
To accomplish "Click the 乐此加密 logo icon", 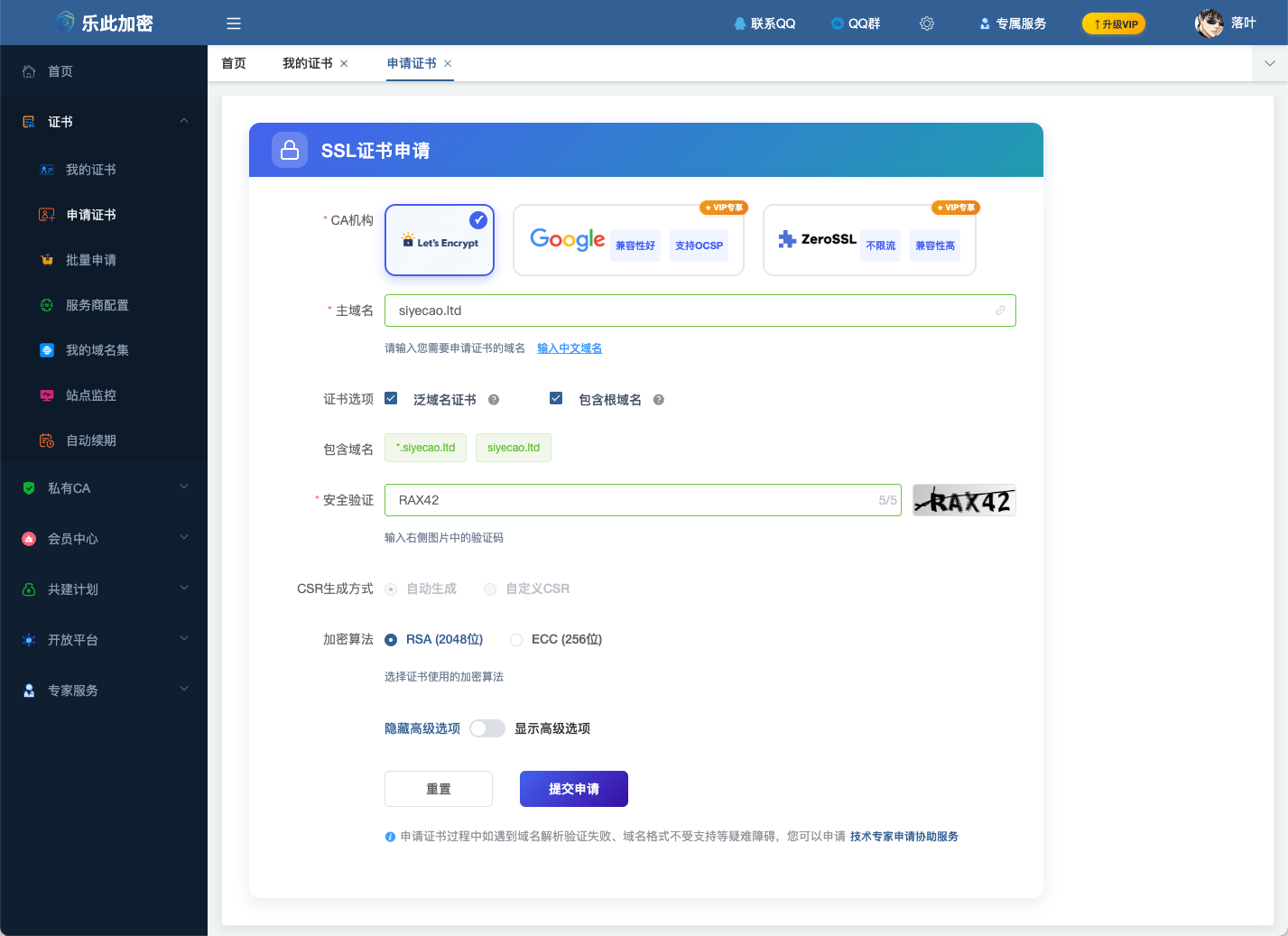I will (x=66, y=23).
